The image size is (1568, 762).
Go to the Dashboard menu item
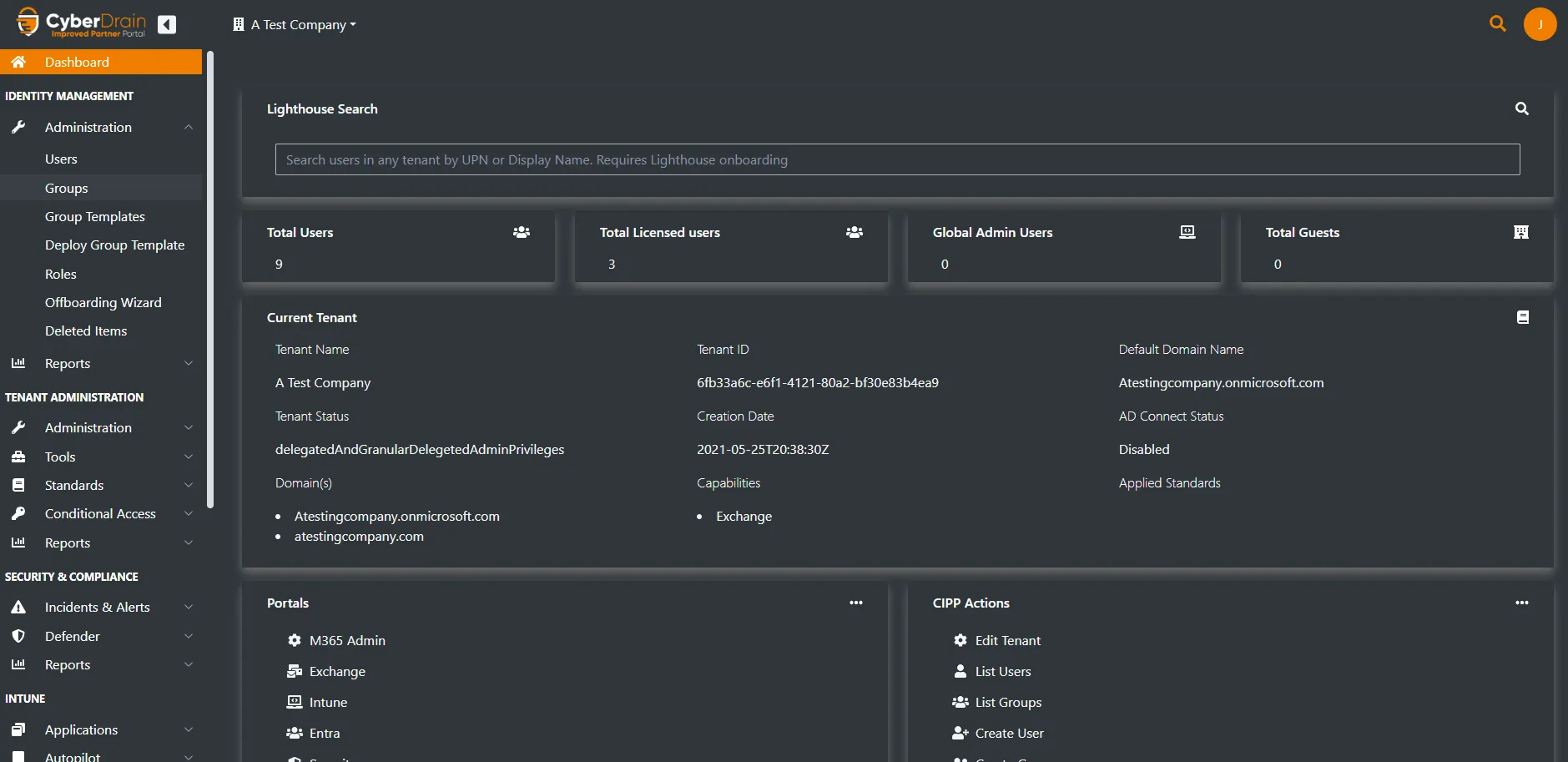101,62
